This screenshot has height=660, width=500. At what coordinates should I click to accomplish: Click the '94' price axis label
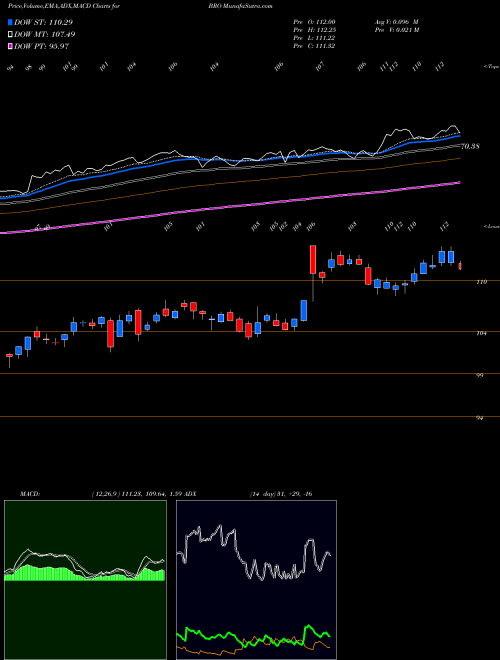[x=480, y=418]
